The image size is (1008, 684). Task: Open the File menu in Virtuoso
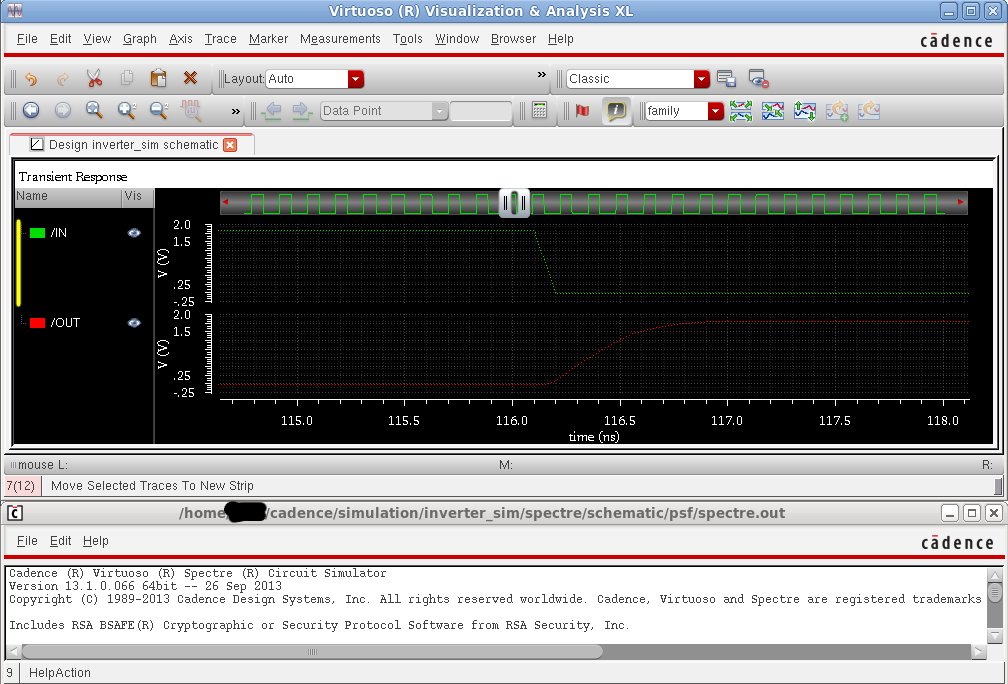click(x=27, y=39)
